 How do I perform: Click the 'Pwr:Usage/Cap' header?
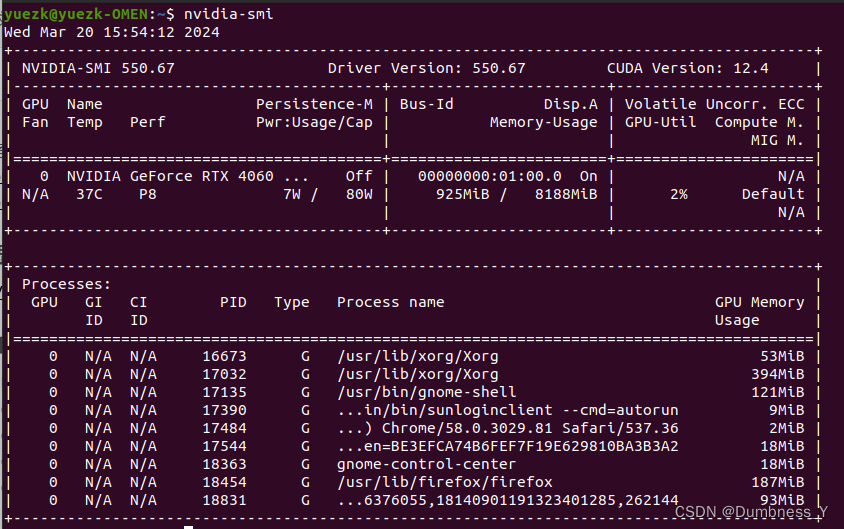tap(314, 123)
